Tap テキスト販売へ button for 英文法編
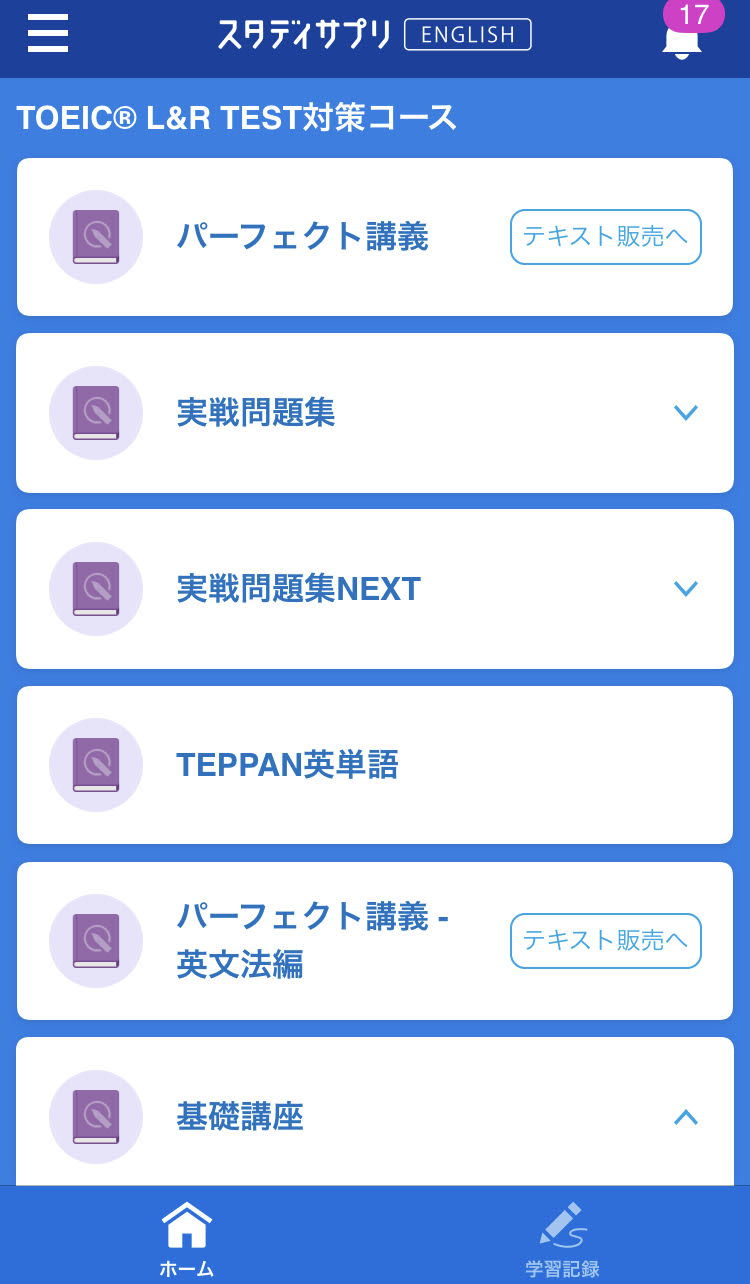This screenshot has width=750, height=1284. pos(605,941)
